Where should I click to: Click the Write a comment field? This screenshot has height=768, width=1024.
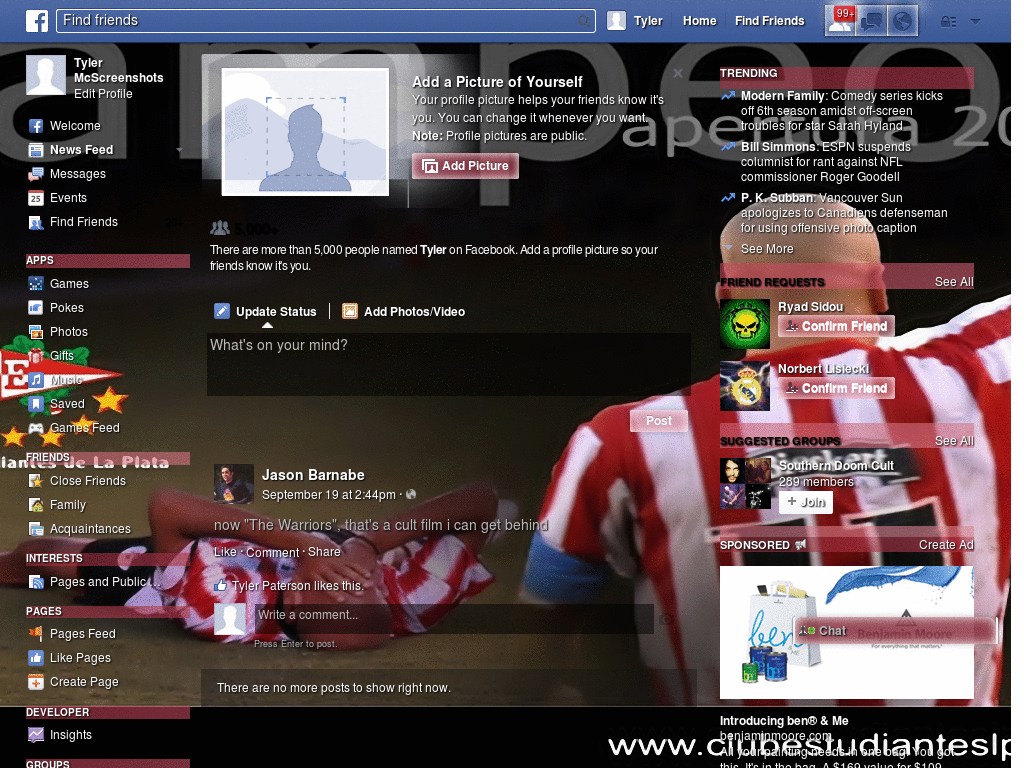click(453, 618)
